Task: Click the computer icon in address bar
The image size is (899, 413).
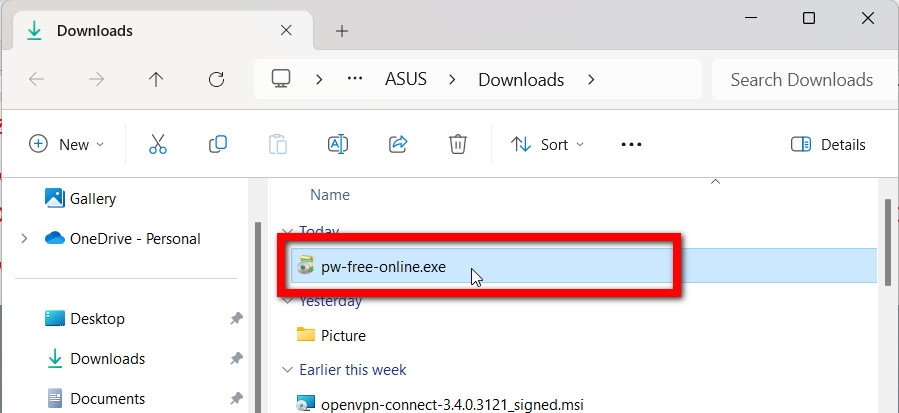Action: tap(281, 79)
